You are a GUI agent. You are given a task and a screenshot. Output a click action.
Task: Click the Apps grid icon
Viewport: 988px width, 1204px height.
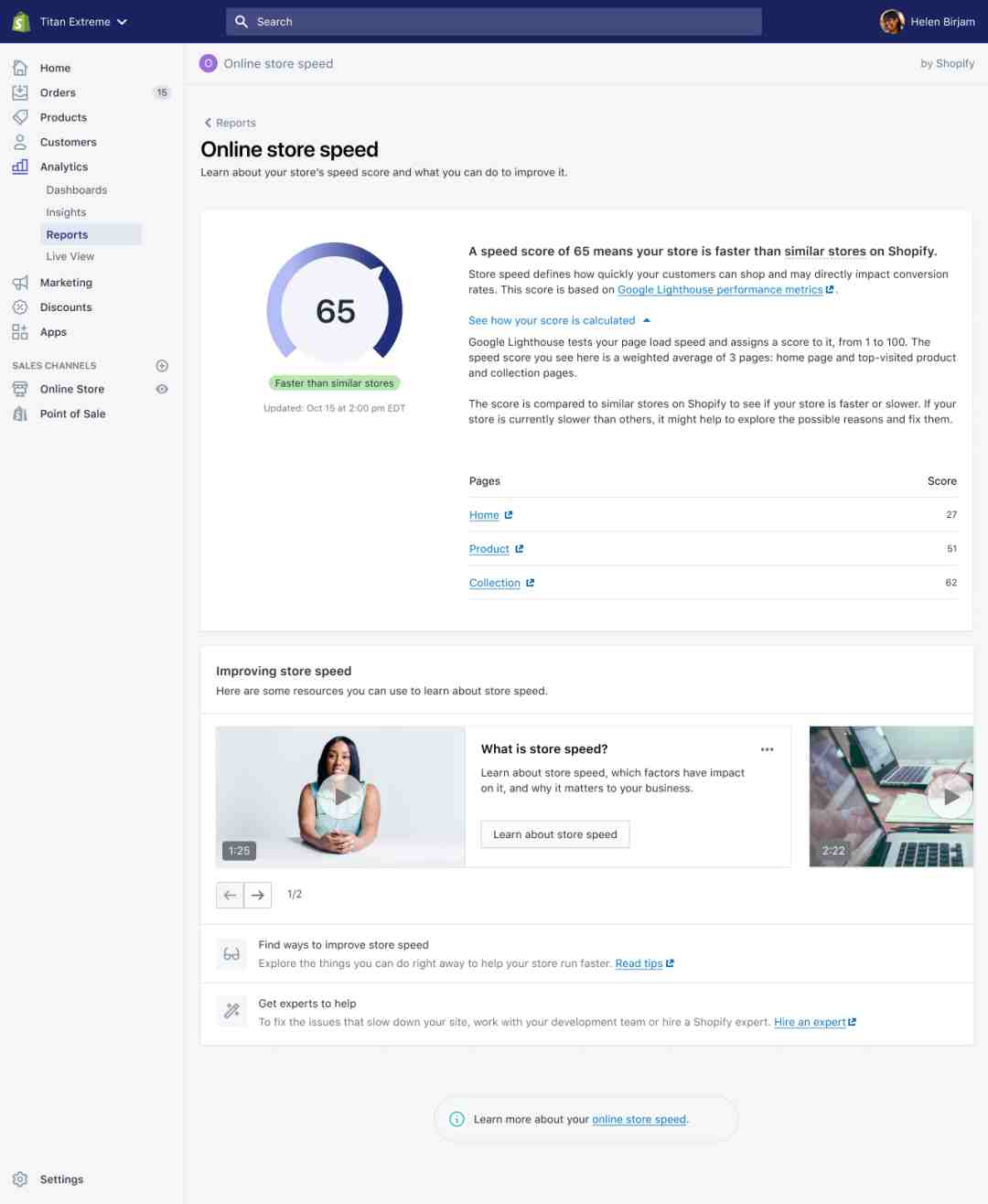(20, 332)
